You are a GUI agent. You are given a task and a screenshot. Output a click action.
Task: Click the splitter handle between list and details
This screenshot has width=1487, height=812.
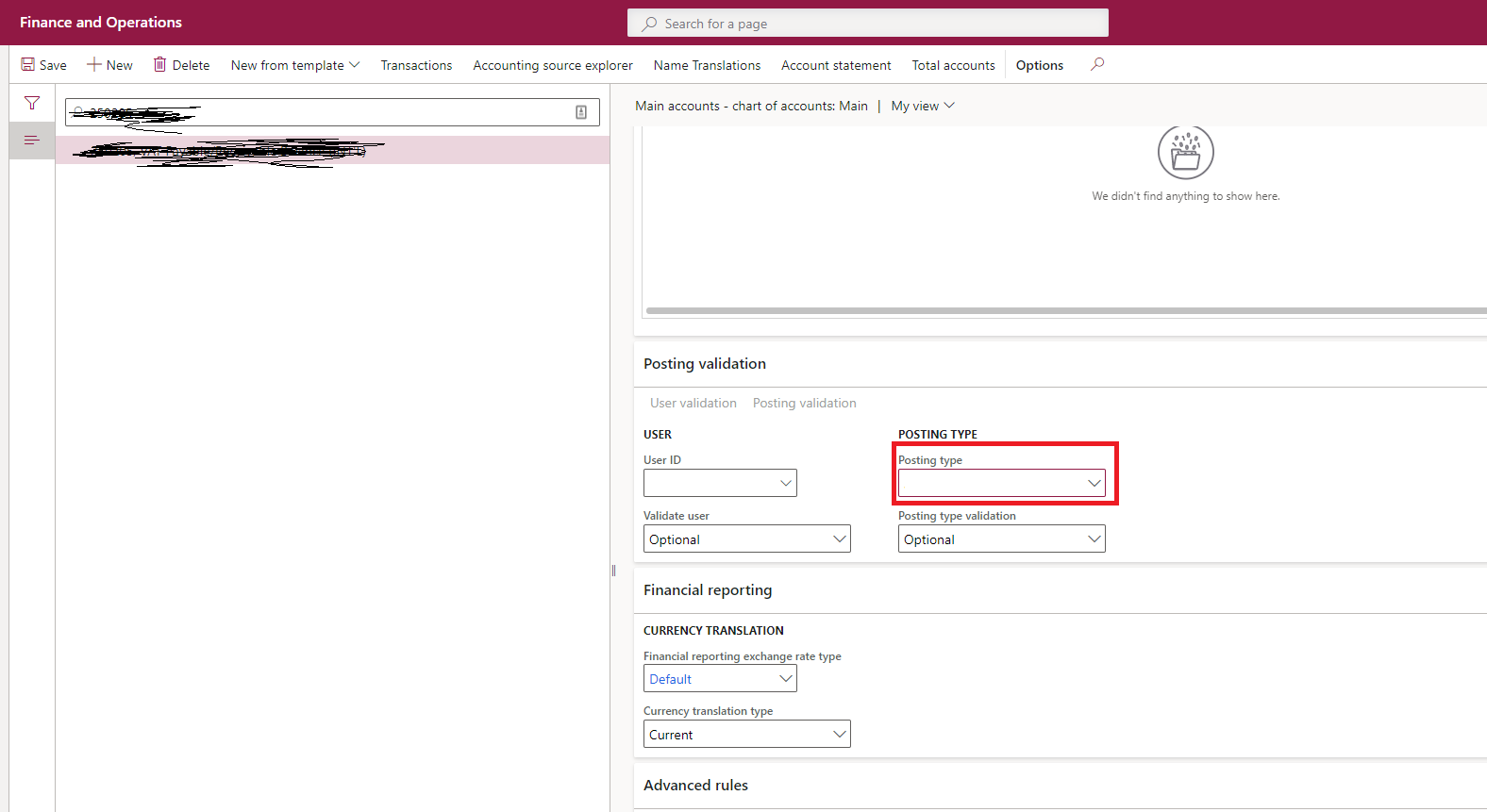point(613,571)
